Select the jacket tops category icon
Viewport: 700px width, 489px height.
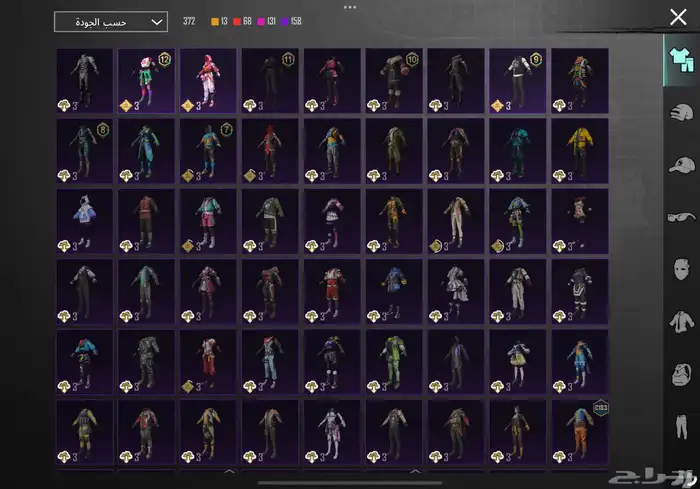[x=681, y=322]
